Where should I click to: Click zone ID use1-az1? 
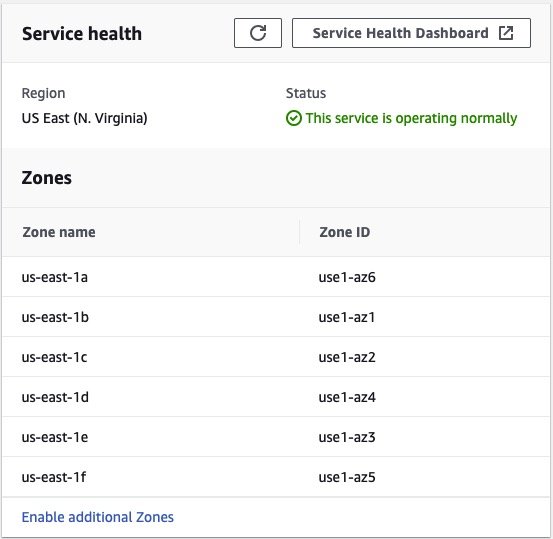click(347, 317)
